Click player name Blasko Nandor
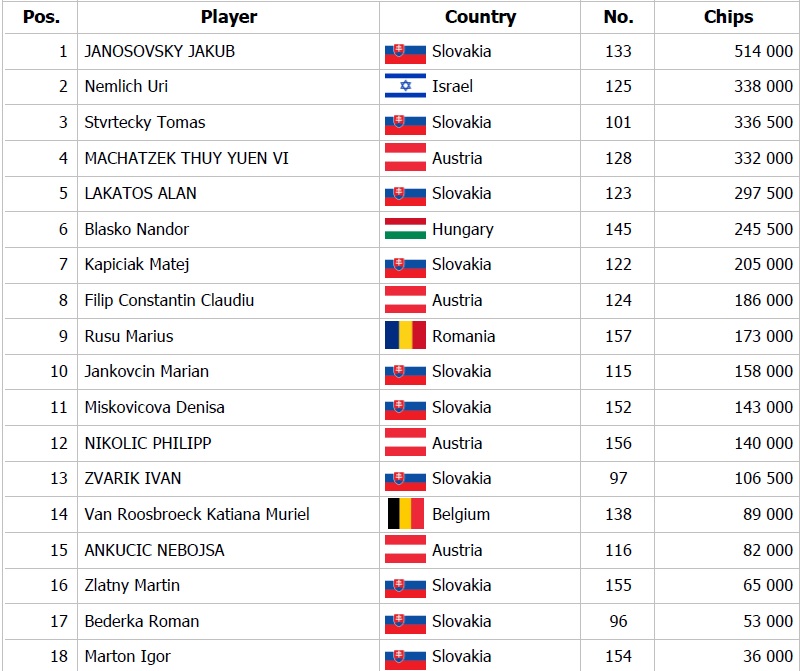800x671 pixels. click(137, 229)
